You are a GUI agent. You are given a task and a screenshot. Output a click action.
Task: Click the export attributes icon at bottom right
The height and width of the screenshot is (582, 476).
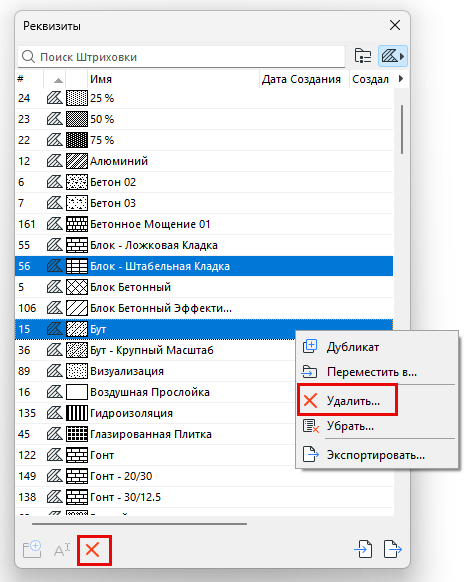click(x=393, y=549)
